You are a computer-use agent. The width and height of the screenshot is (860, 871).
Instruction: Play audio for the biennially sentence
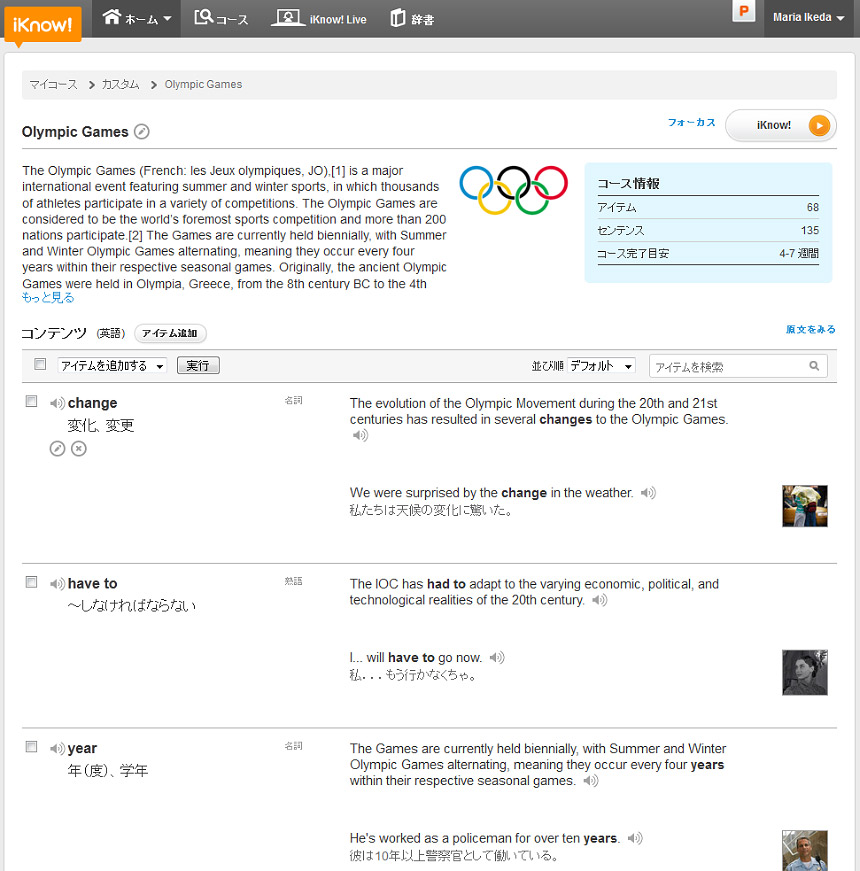tap(591, 781)
